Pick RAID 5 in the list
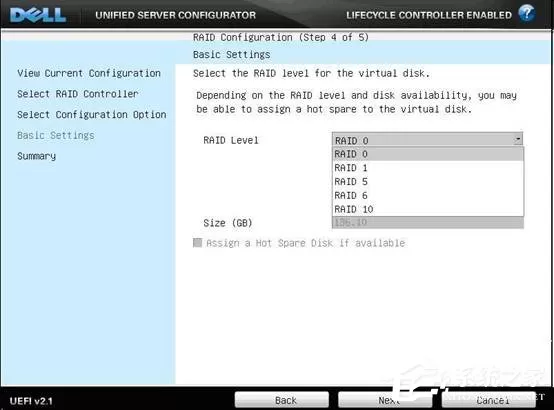This screenshot has height=410, width=554. [x=428, y=182]
